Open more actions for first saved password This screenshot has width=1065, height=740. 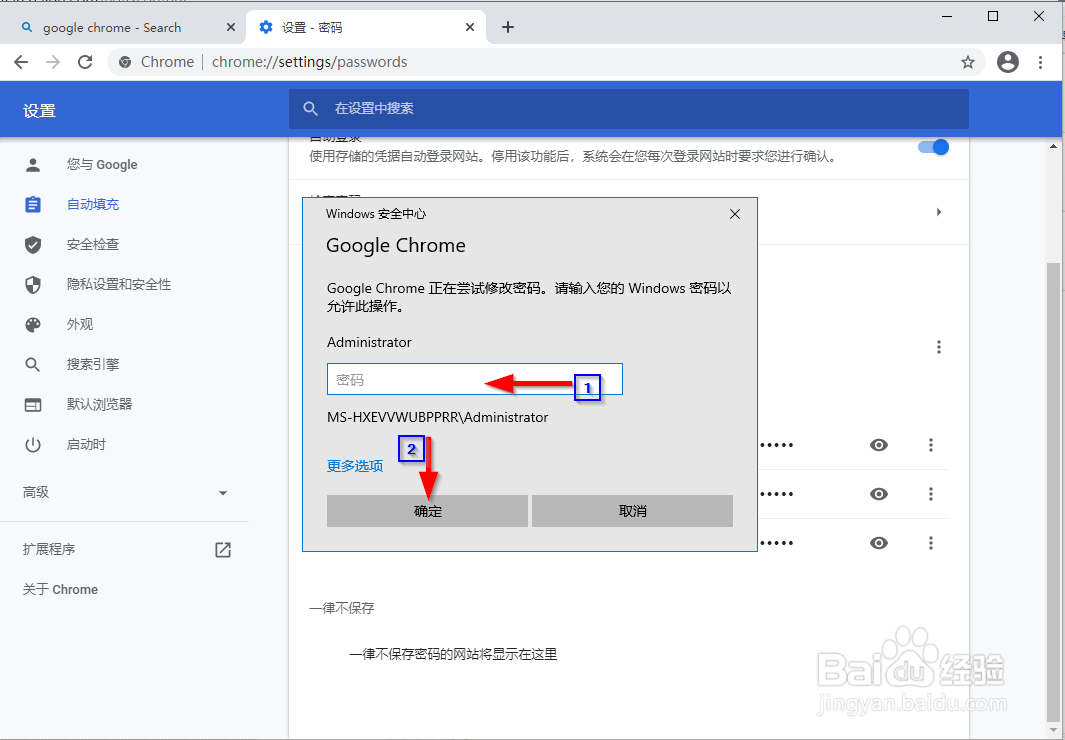click(x=931, y=445)
